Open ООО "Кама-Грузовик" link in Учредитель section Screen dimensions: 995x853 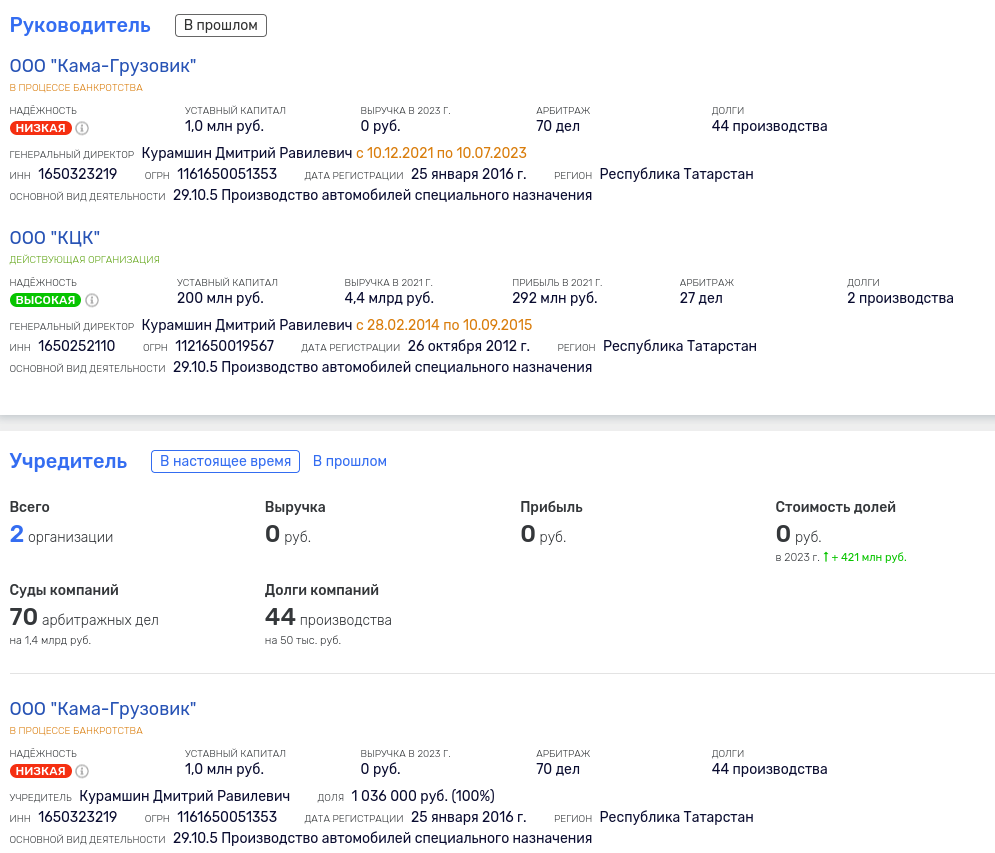point(103,709)
